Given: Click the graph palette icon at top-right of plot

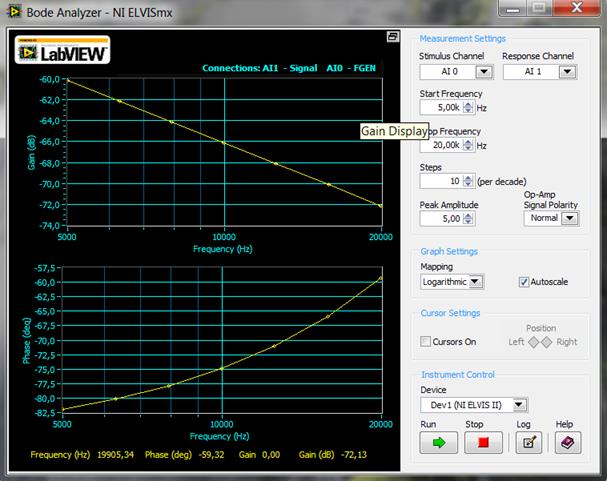Looking at the screenshot, I should click(393, 37).
